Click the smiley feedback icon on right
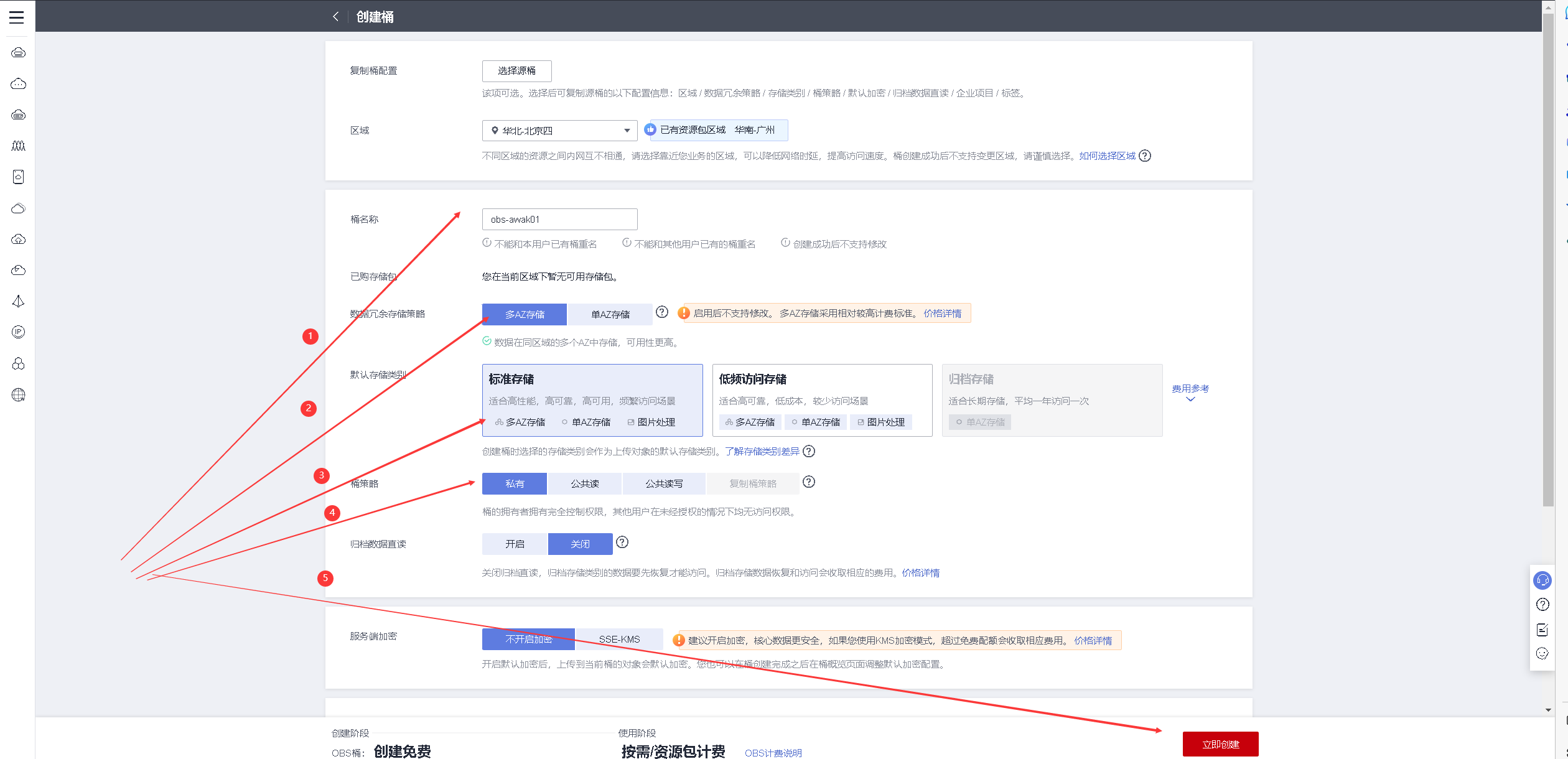This screenshot has height=759, width=1568. pyautogui.click(x=1542, y=653)
